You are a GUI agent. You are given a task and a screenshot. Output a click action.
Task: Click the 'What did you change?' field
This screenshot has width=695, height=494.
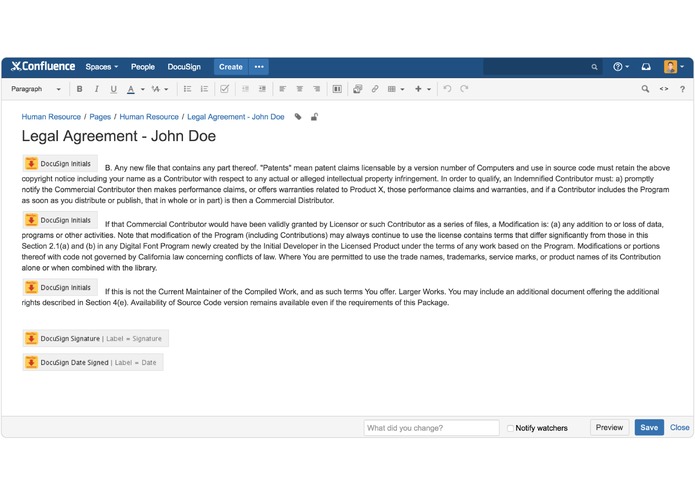point(431,428)
